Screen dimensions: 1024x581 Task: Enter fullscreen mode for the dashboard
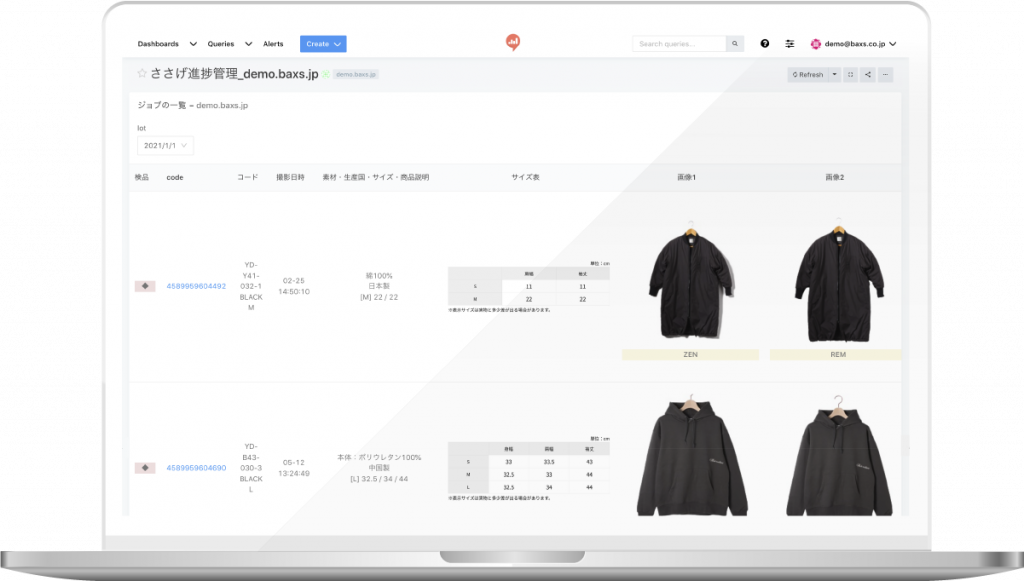[x=850, y=74]
